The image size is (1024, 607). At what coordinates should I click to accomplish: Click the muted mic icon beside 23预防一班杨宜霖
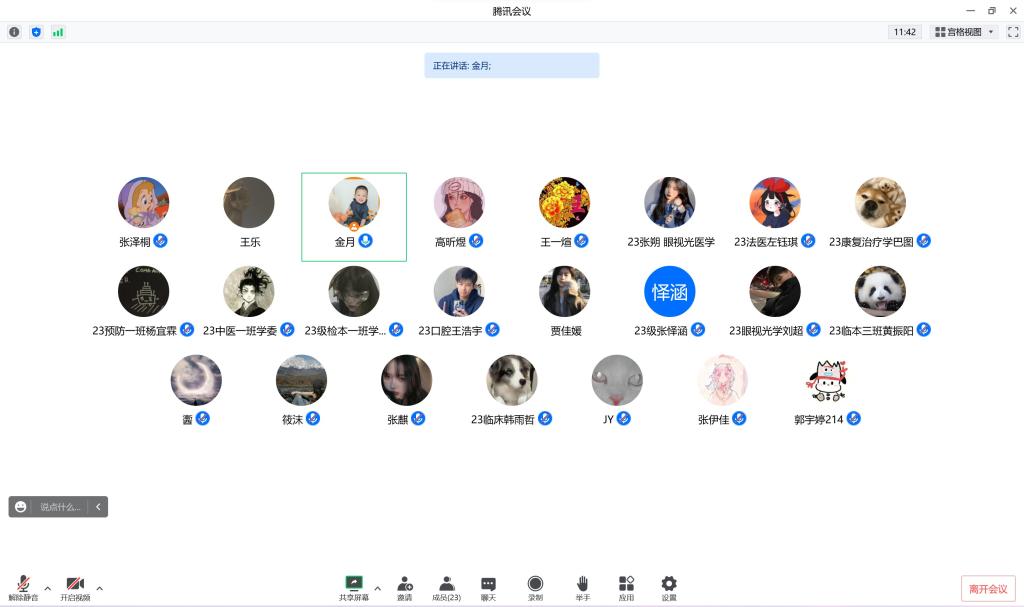coord(187,330)
